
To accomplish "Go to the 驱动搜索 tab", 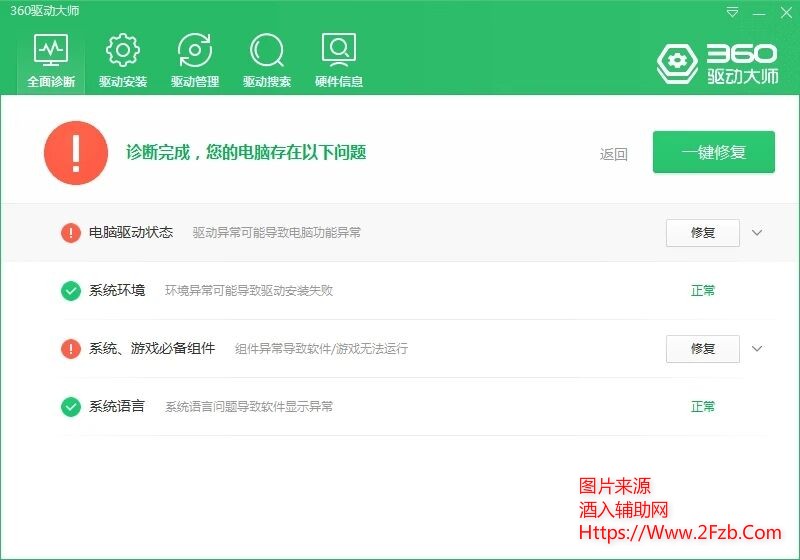I will [x=267, y=60].
